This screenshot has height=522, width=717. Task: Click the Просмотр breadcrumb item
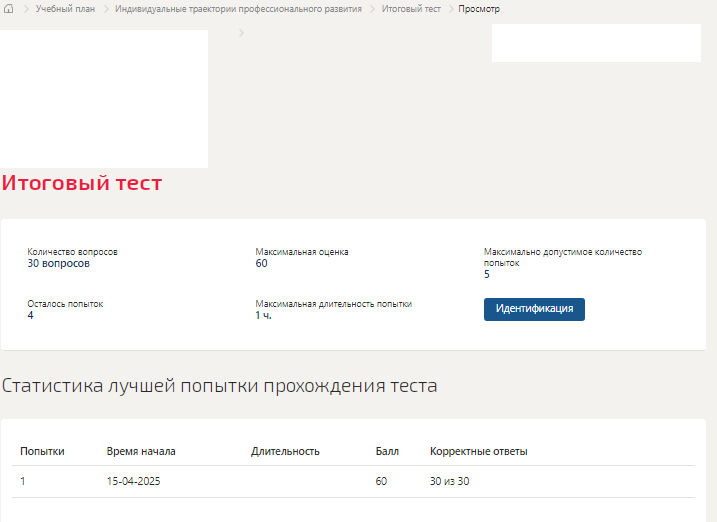click(x=479, y=9)
